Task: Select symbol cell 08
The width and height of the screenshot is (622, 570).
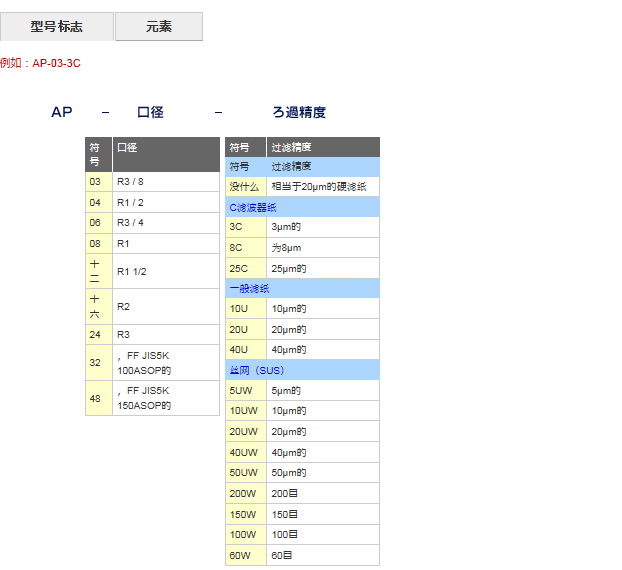Action: click(x=99, y=244)
